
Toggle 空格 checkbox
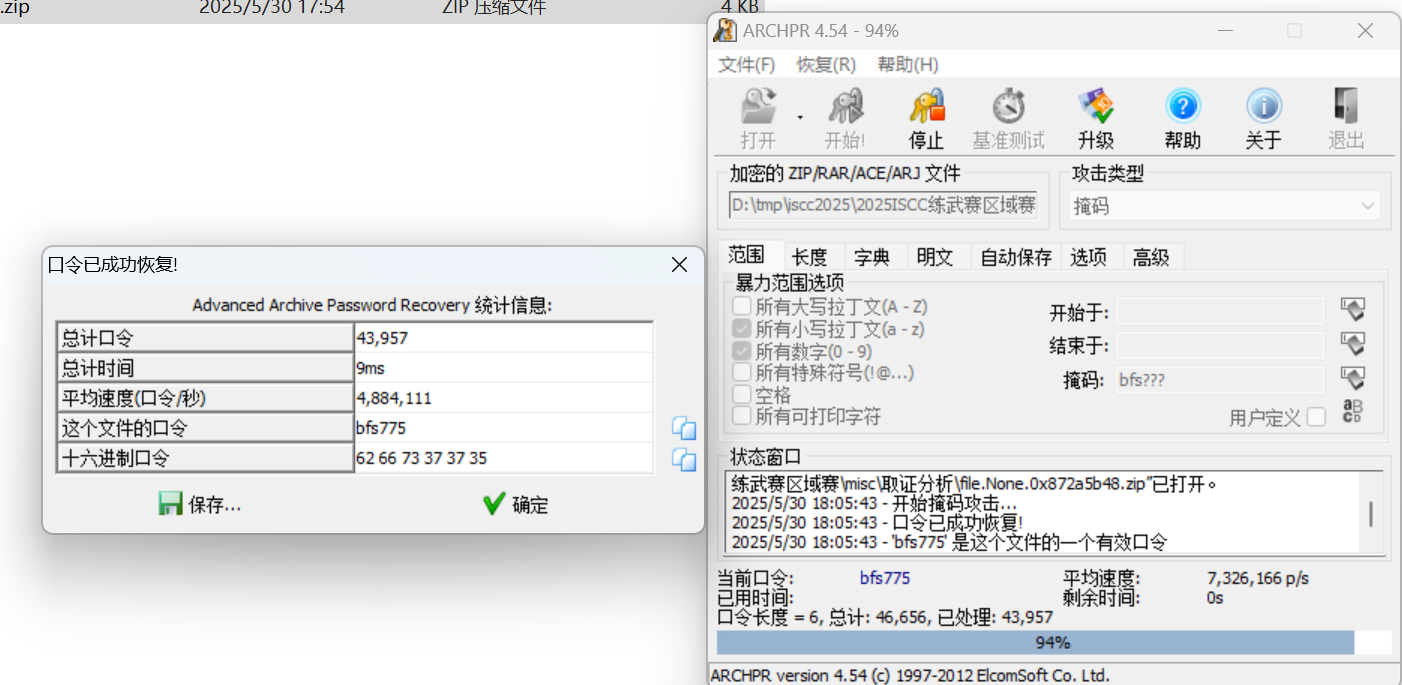pos(741,395)
